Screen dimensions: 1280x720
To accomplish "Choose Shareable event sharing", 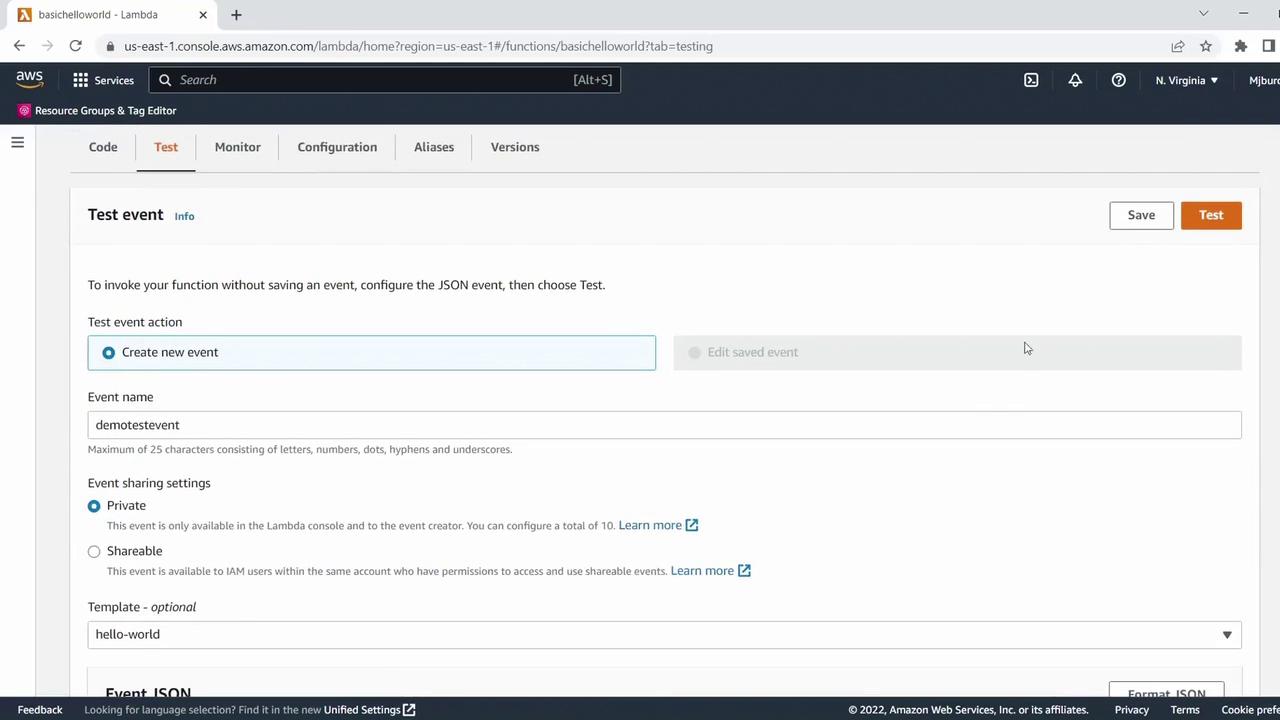I will tap(94, 552).
